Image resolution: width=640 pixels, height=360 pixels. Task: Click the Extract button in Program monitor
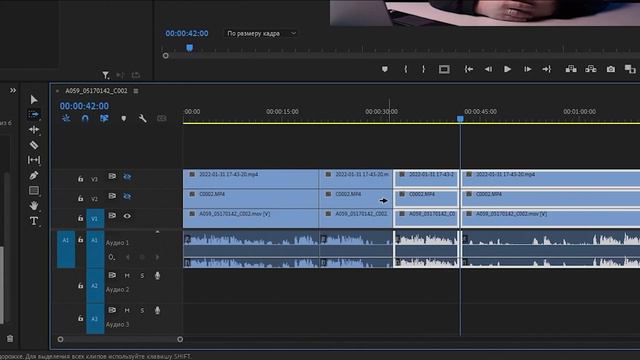[591, 69]
